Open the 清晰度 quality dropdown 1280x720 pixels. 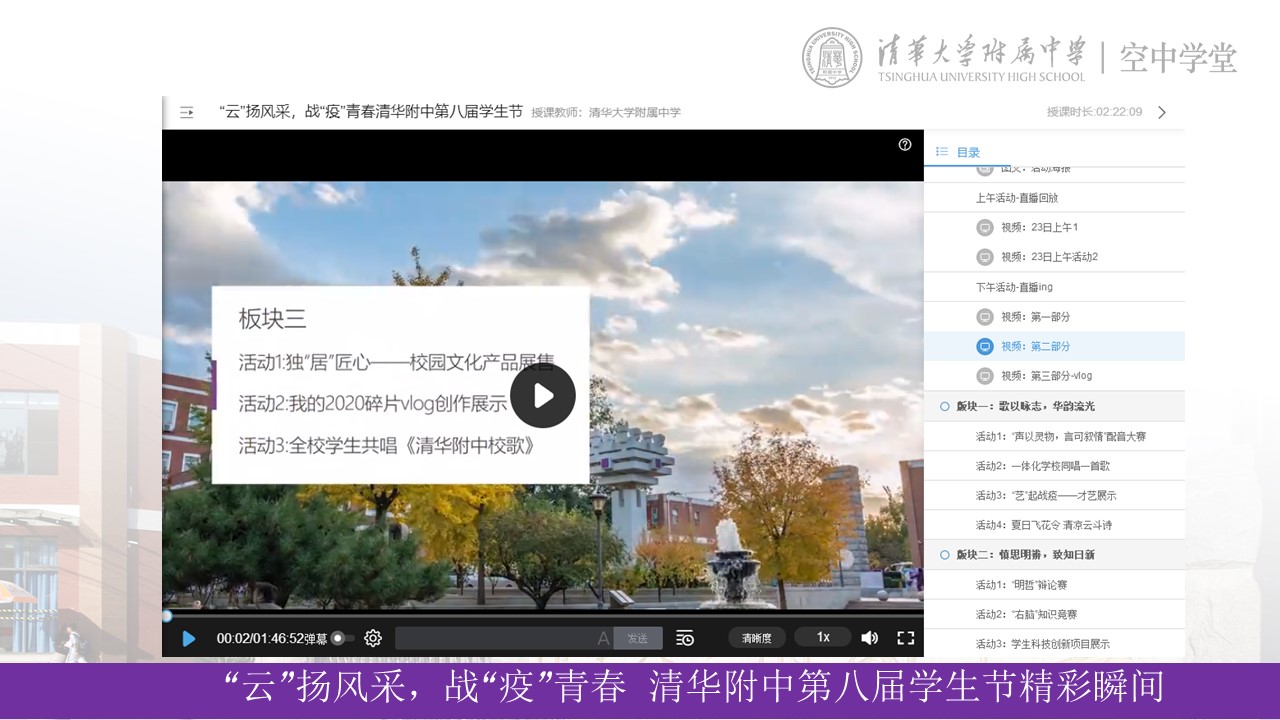click(756, 638)
